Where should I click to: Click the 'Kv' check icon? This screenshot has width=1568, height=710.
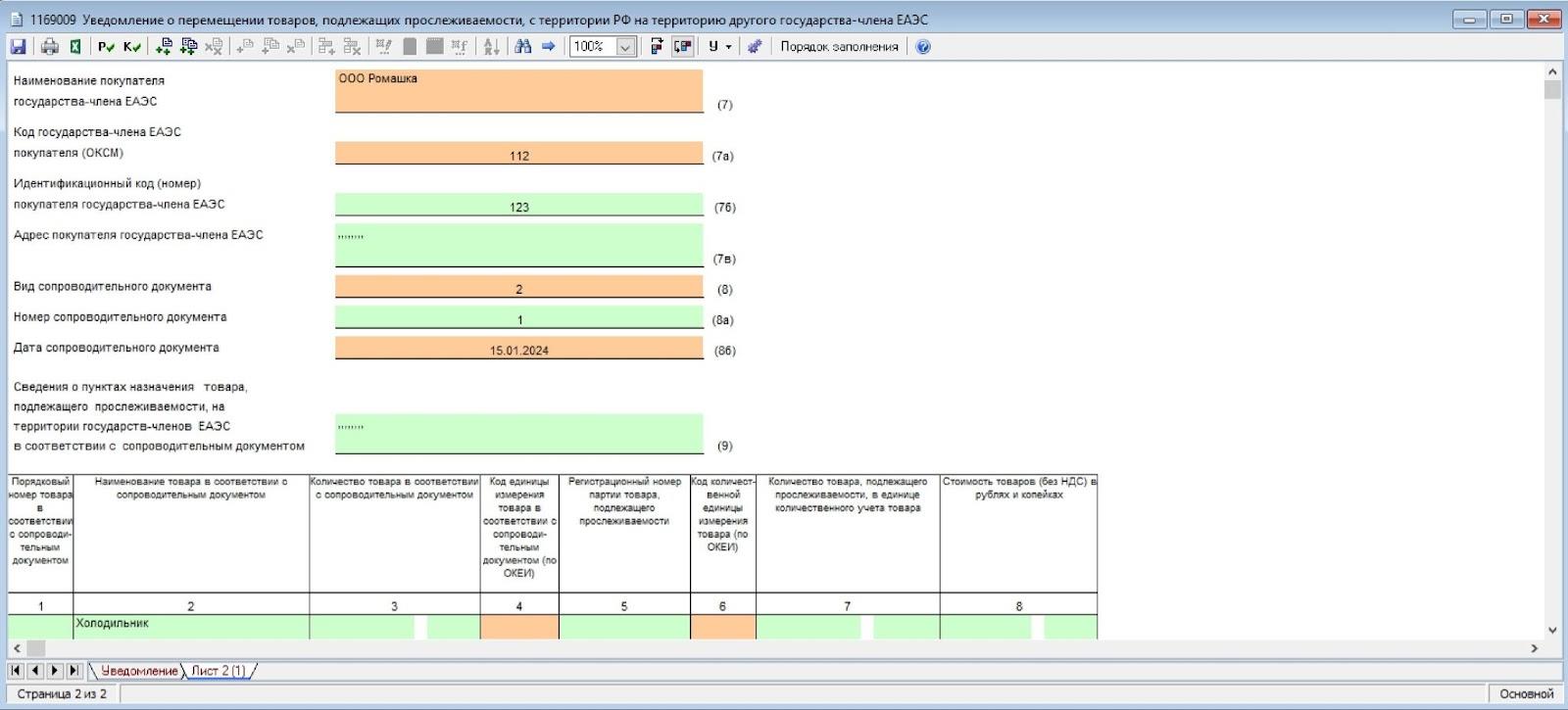pyautogui.click(x=131, y=46)
